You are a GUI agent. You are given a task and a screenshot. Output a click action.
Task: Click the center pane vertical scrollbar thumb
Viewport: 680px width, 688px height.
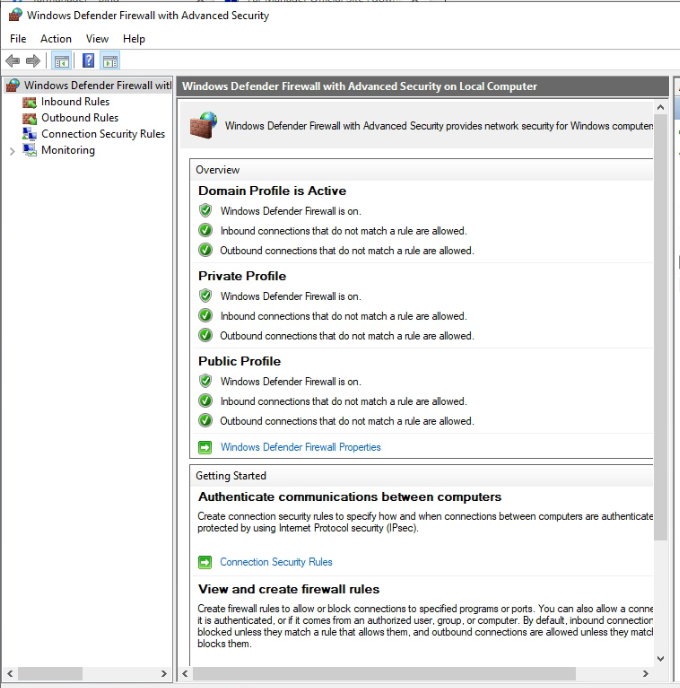660,327
